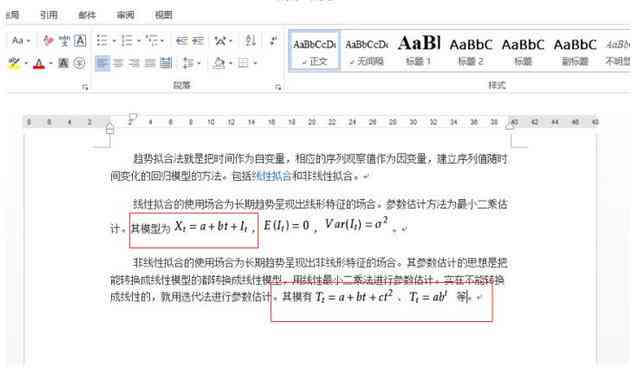640x369 pixels.
Task: Open the bullet library dropdown arrow
Action: [x=114, y=41]
